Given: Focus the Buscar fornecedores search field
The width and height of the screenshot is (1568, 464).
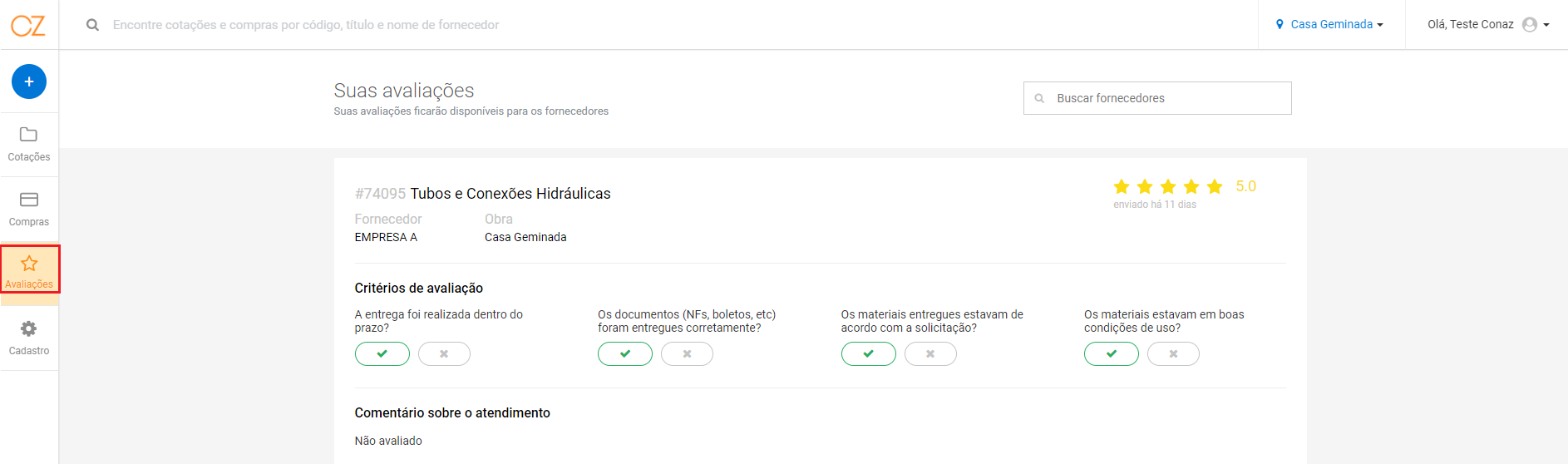Looking at the screenshot, I should point(1157,98).
